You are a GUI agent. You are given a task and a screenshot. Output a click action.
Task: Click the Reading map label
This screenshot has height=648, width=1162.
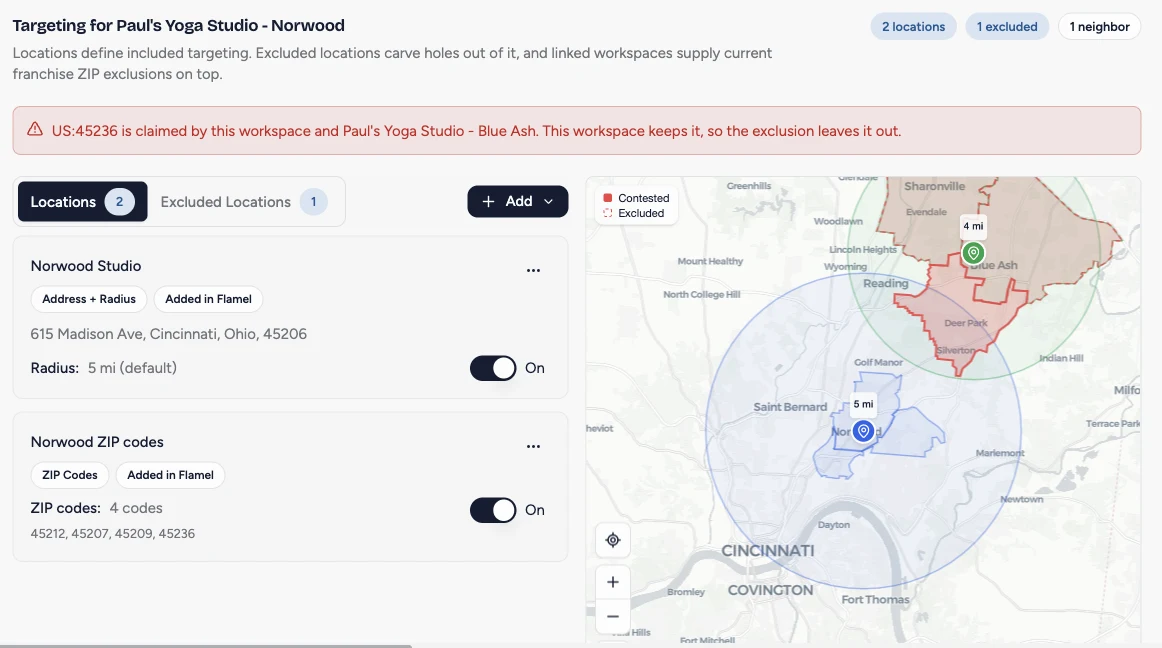[886, 283]
